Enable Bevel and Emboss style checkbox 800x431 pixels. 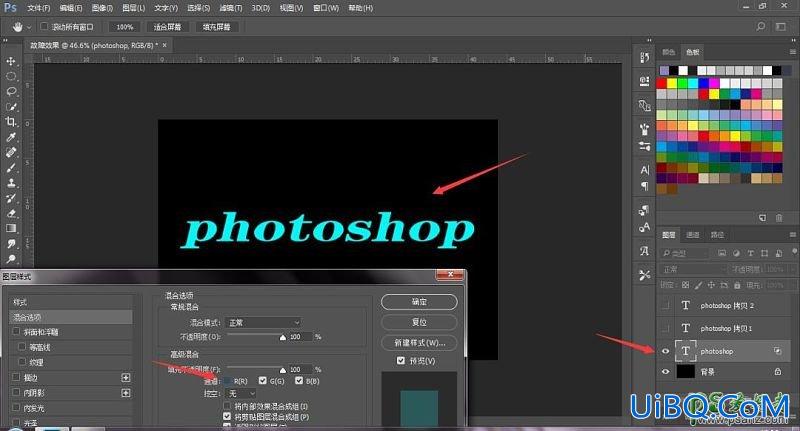16,332
